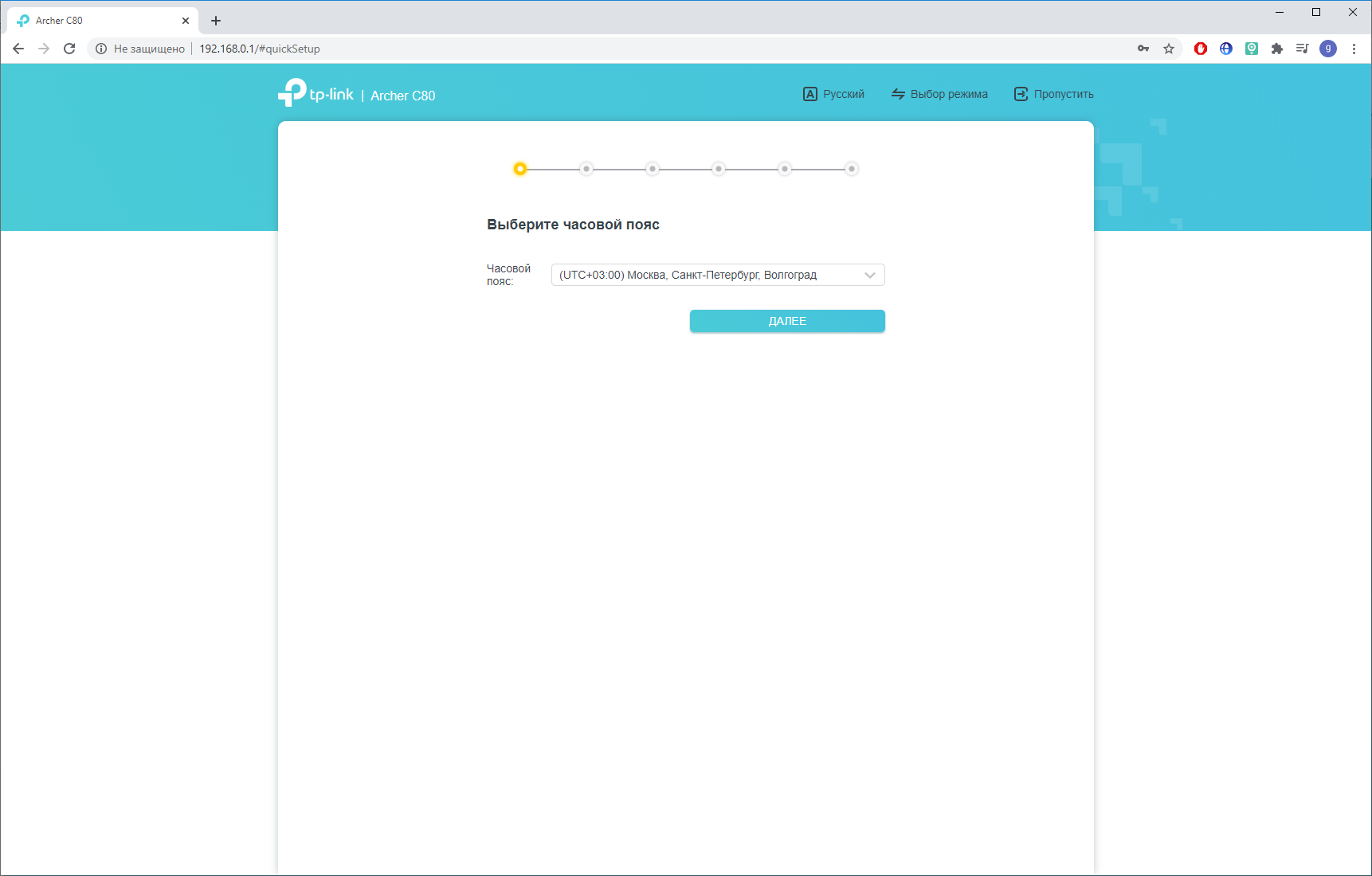Click the browser forward arrow
This screenshot has height=876, width=1372.
44,49
